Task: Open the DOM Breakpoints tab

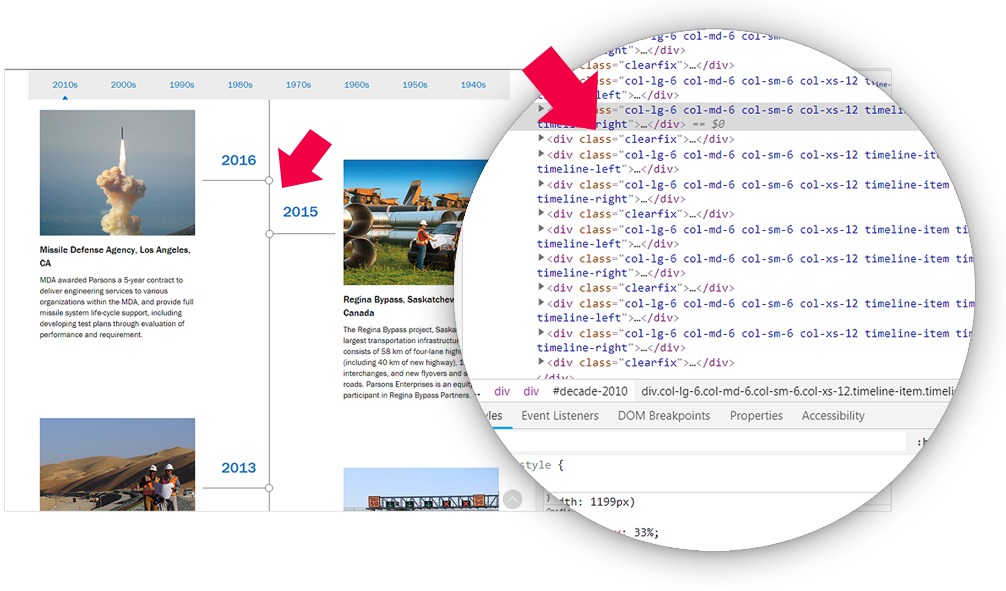Action: tap(664, 416)
